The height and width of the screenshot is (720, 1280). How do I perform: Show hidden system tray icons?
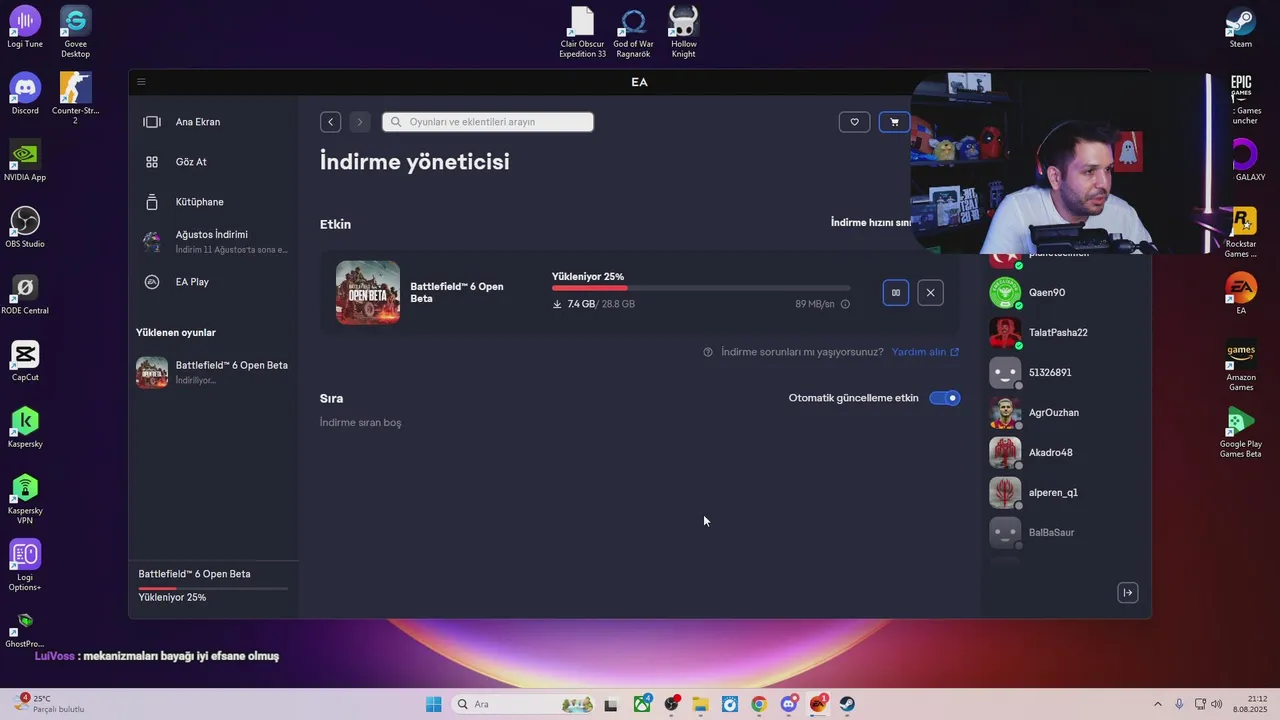(1158, 704)
